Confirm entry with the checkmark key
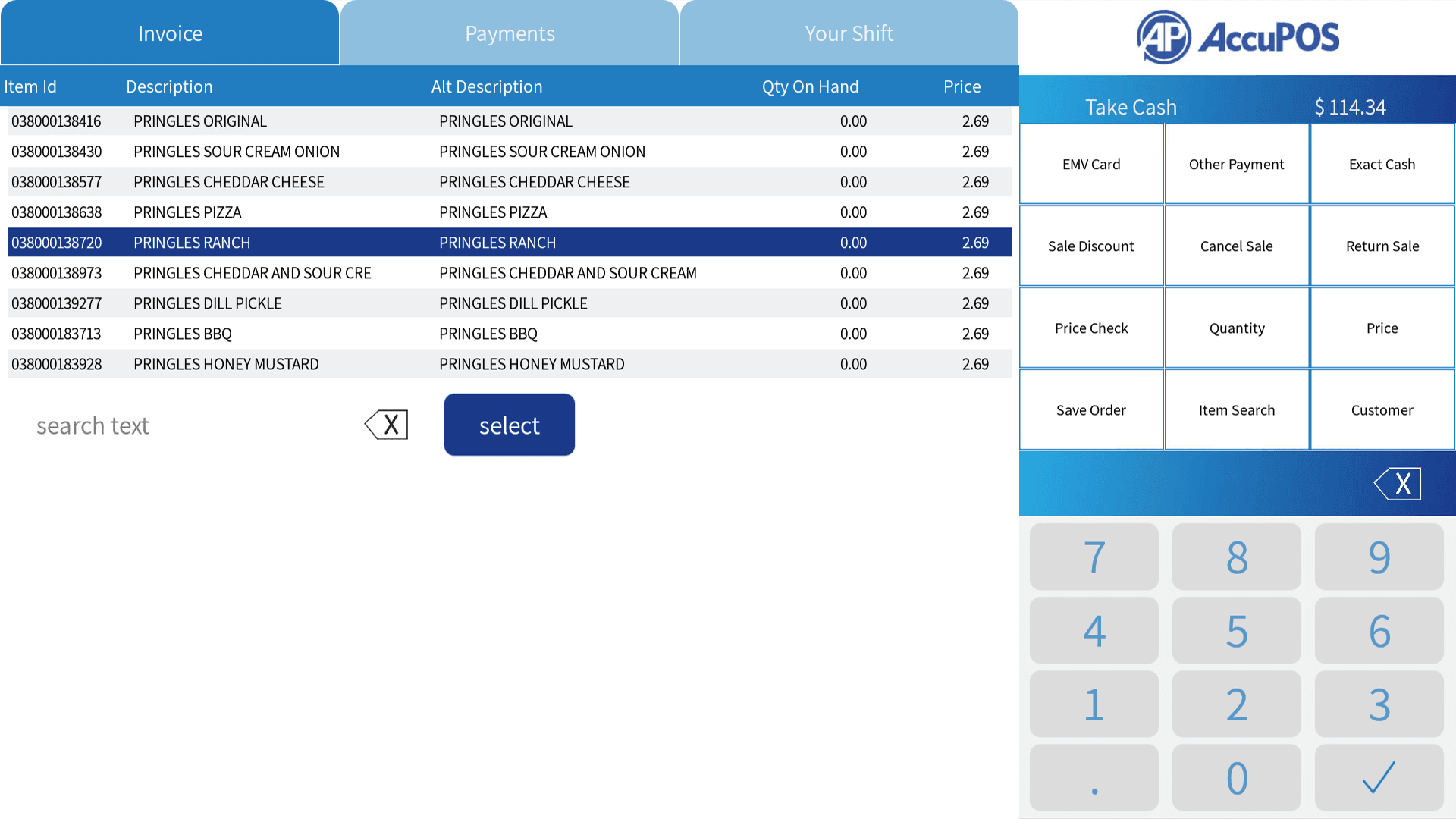The image size is (1456, 819). coord(1379,777)
